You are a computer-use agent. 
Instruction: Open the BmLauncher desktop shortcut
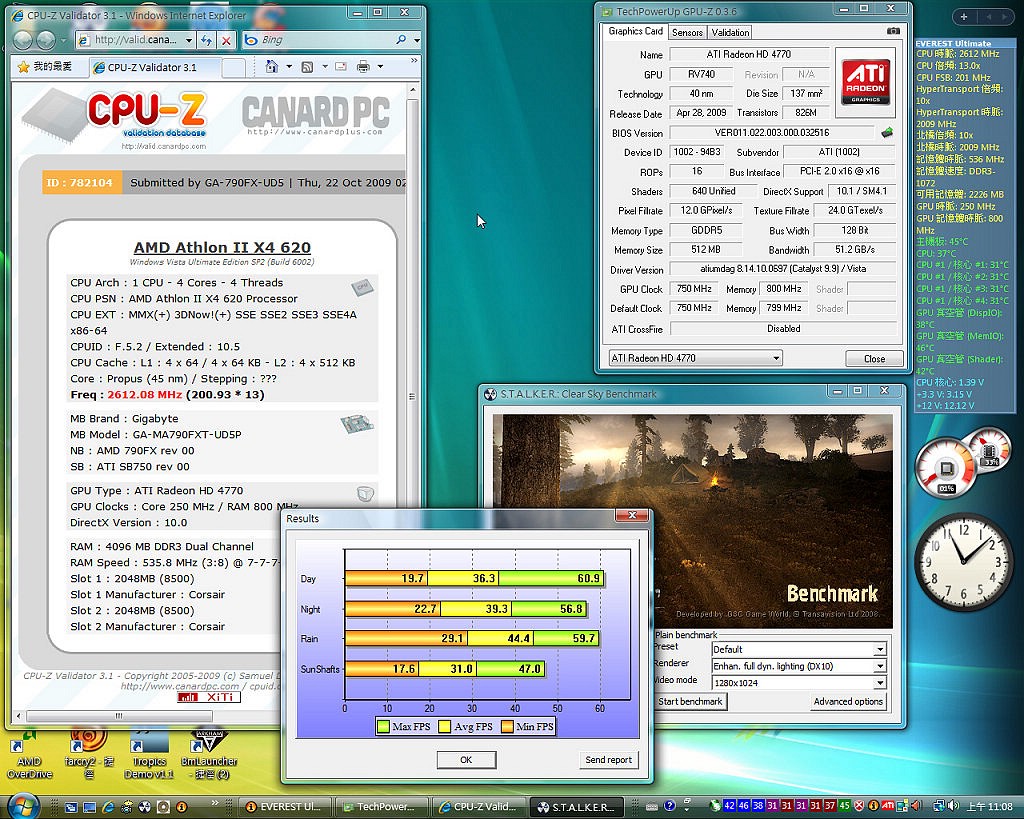point(208,755)
